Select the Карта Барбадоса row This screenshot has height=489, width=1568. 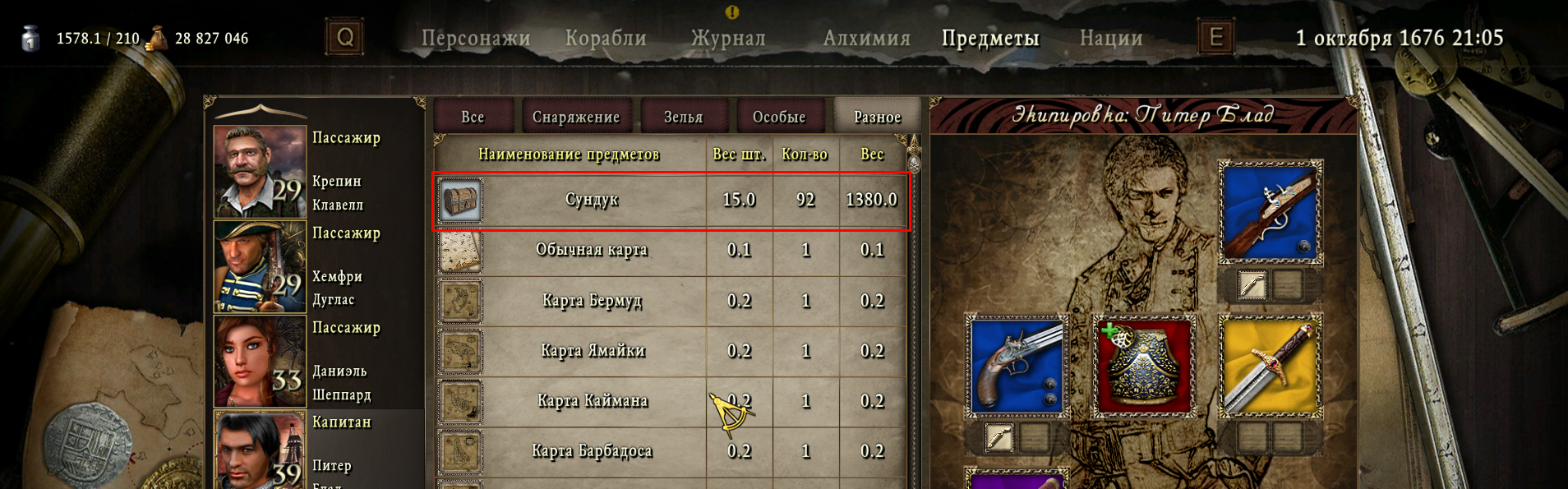(671, 451)
